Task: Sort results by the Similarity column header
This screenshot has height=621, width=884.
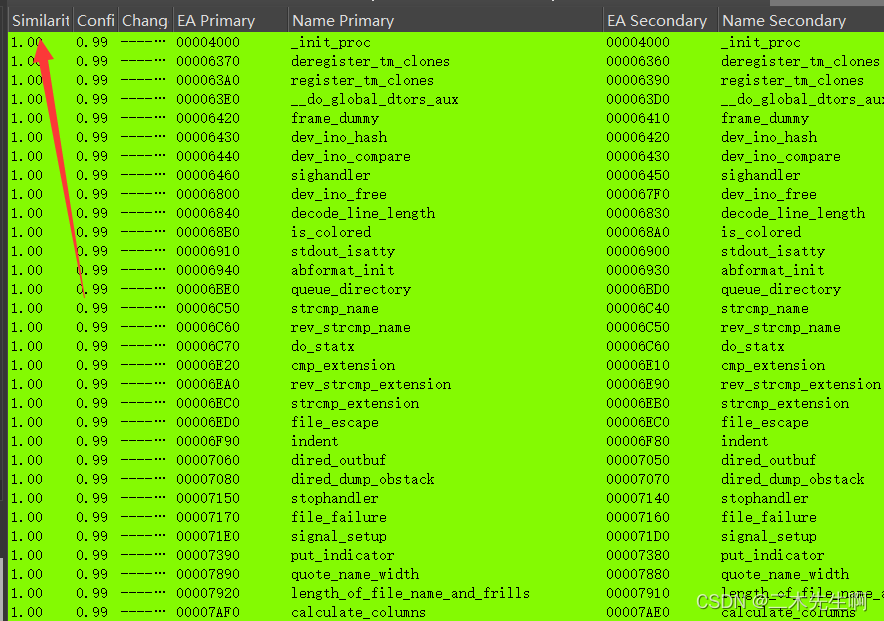Action: (38, 19)
